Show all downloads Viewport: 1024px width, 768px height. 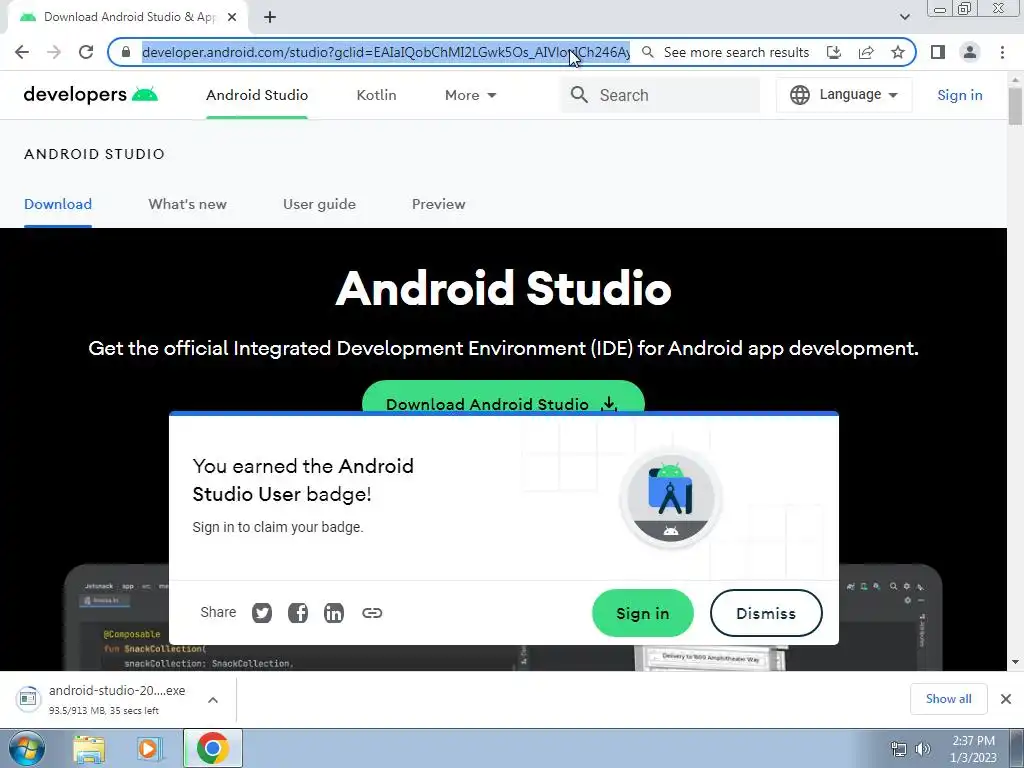(x=948, y=699)
